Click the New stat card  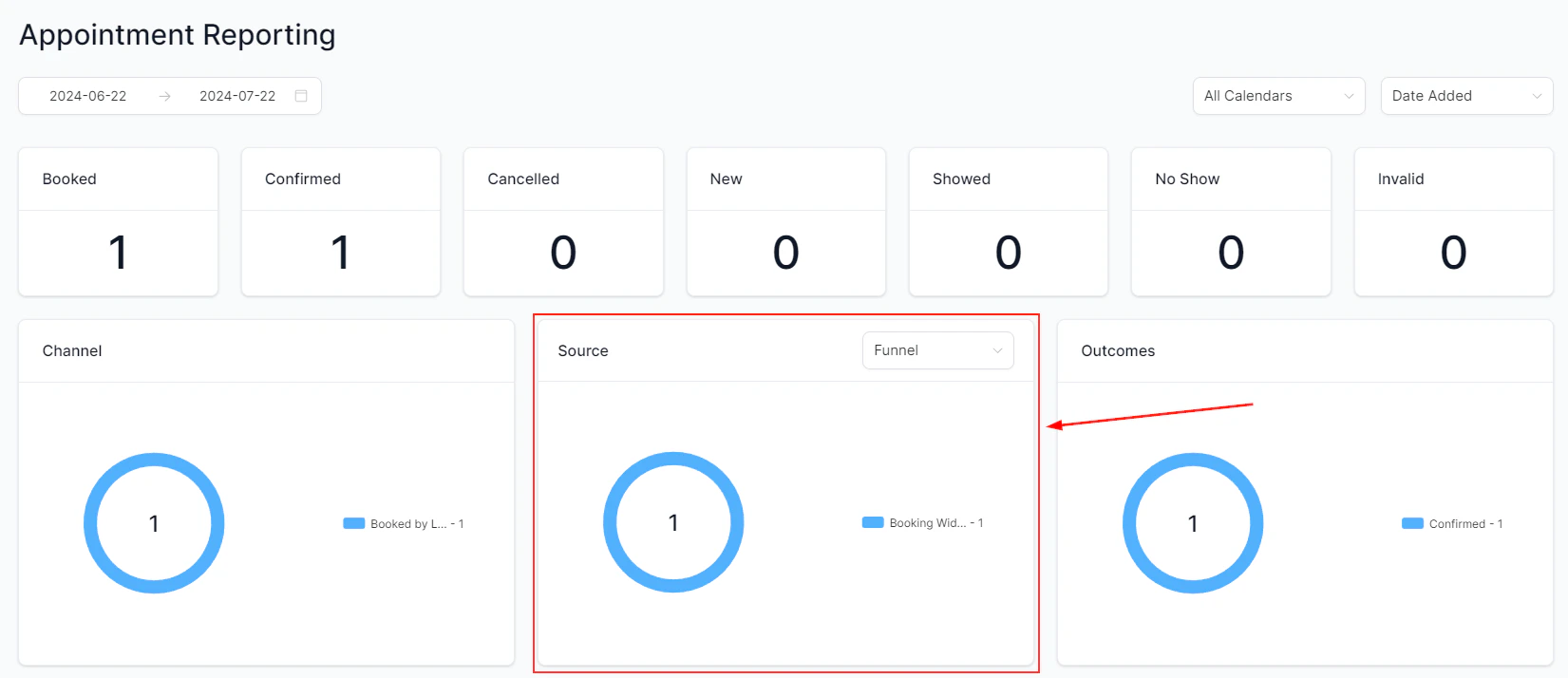(785, 221)
